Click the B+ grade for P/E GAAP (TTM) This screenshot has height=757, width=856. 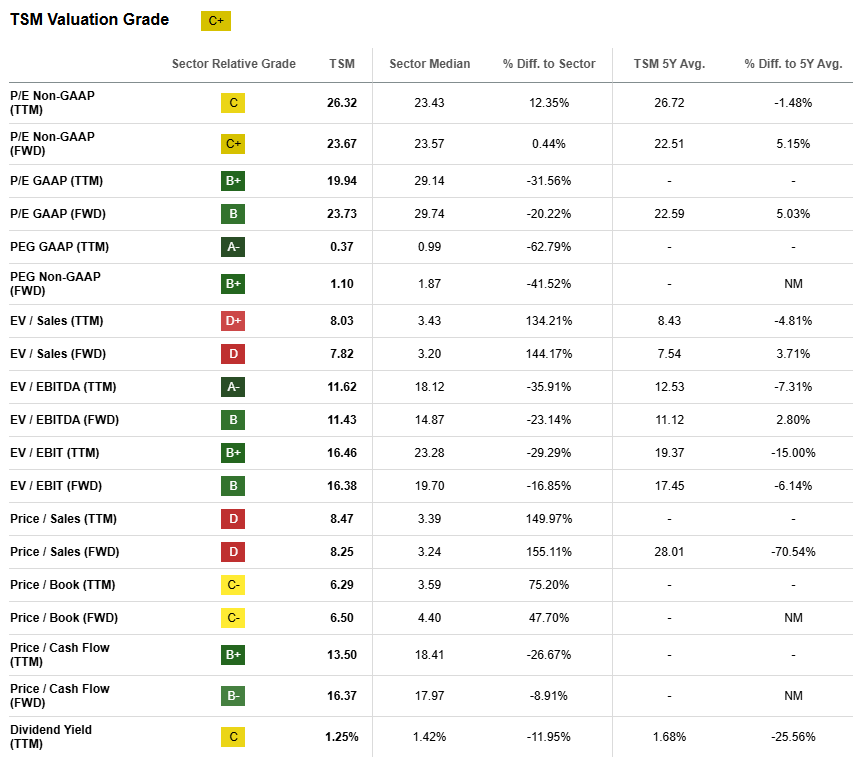[232, 181]
